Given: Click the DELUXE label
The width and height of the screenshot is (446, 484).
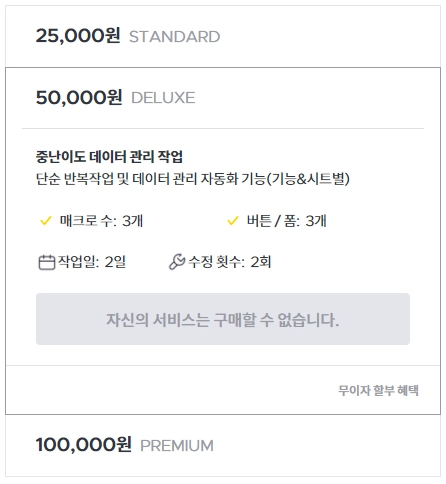Looking at the screenshot, I should [x=163, y=98].
